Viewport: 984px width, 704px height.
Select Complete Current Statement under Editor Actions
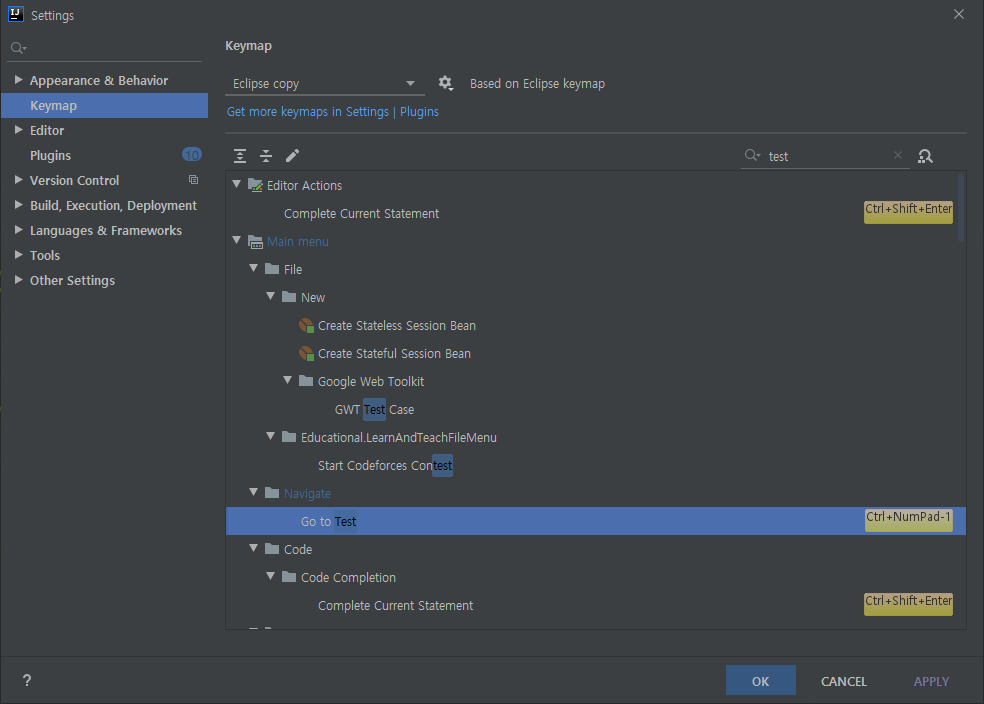(361, 214)
